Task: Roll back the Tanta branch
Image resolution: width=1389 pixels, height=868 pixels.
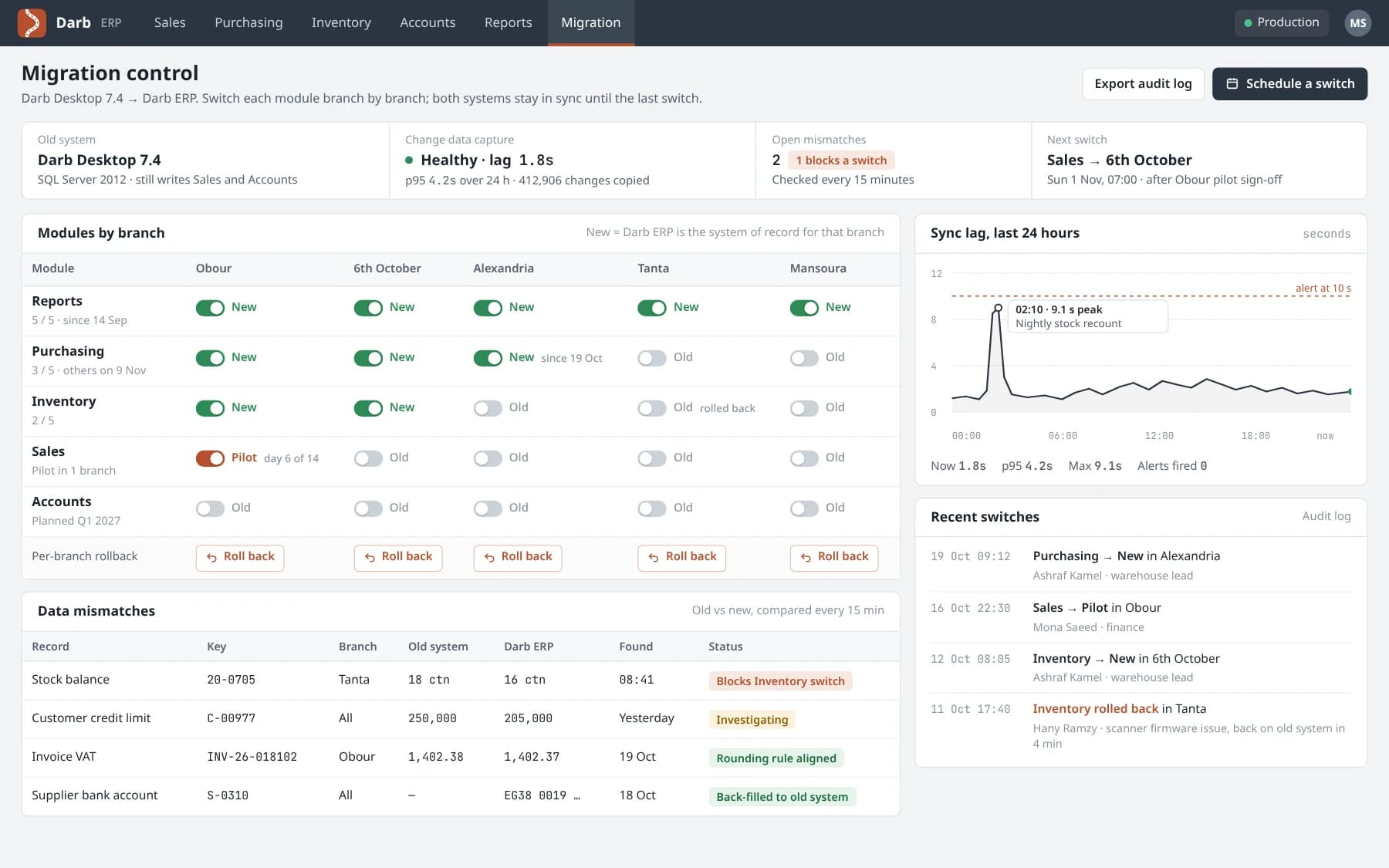Action: 682,557
